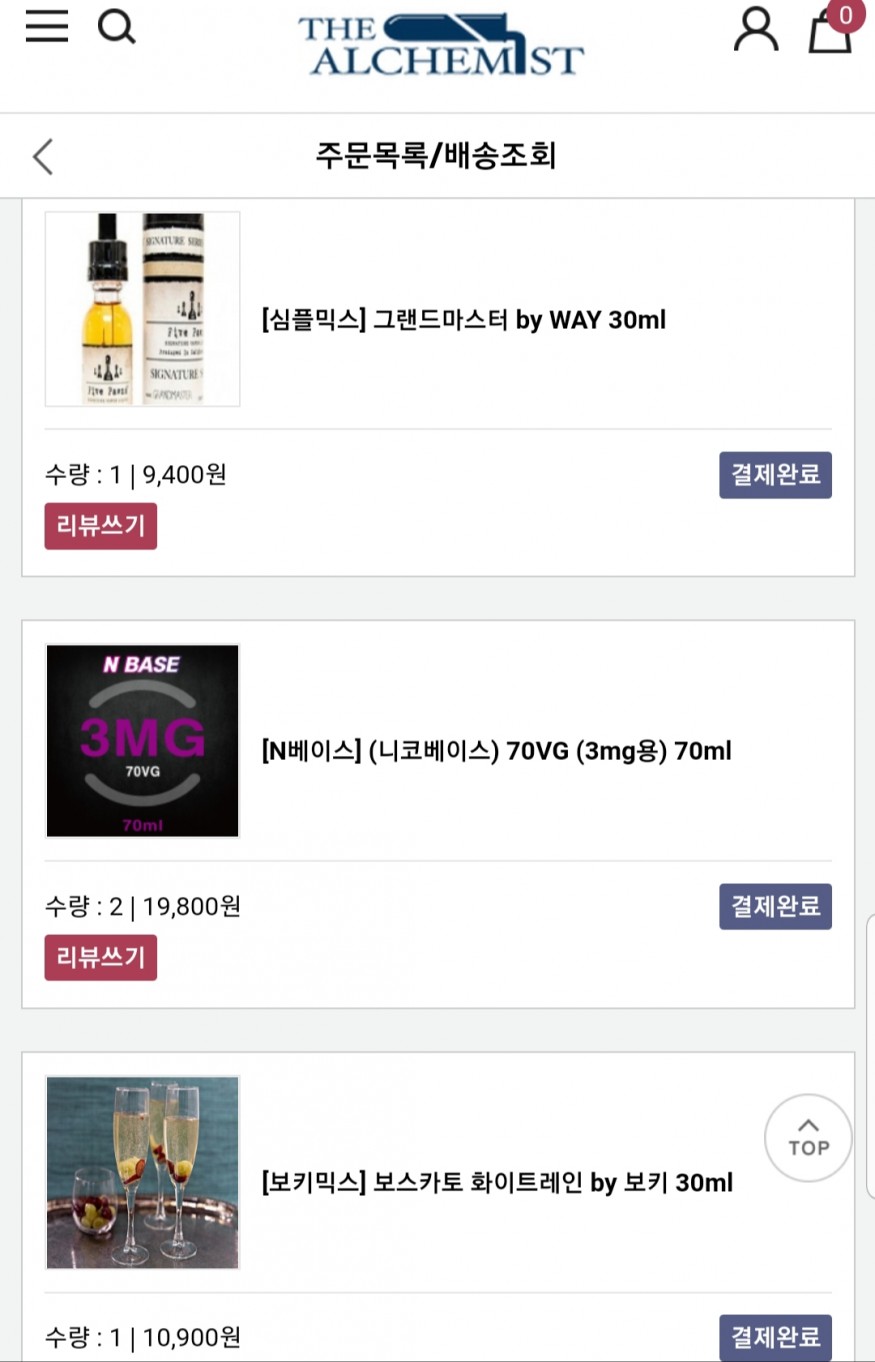The width and height of the screenshot is (875, 1362).
Task: Tap 결제완료 status for 보스카토 화이트레인
Action: click(775, 1337)
